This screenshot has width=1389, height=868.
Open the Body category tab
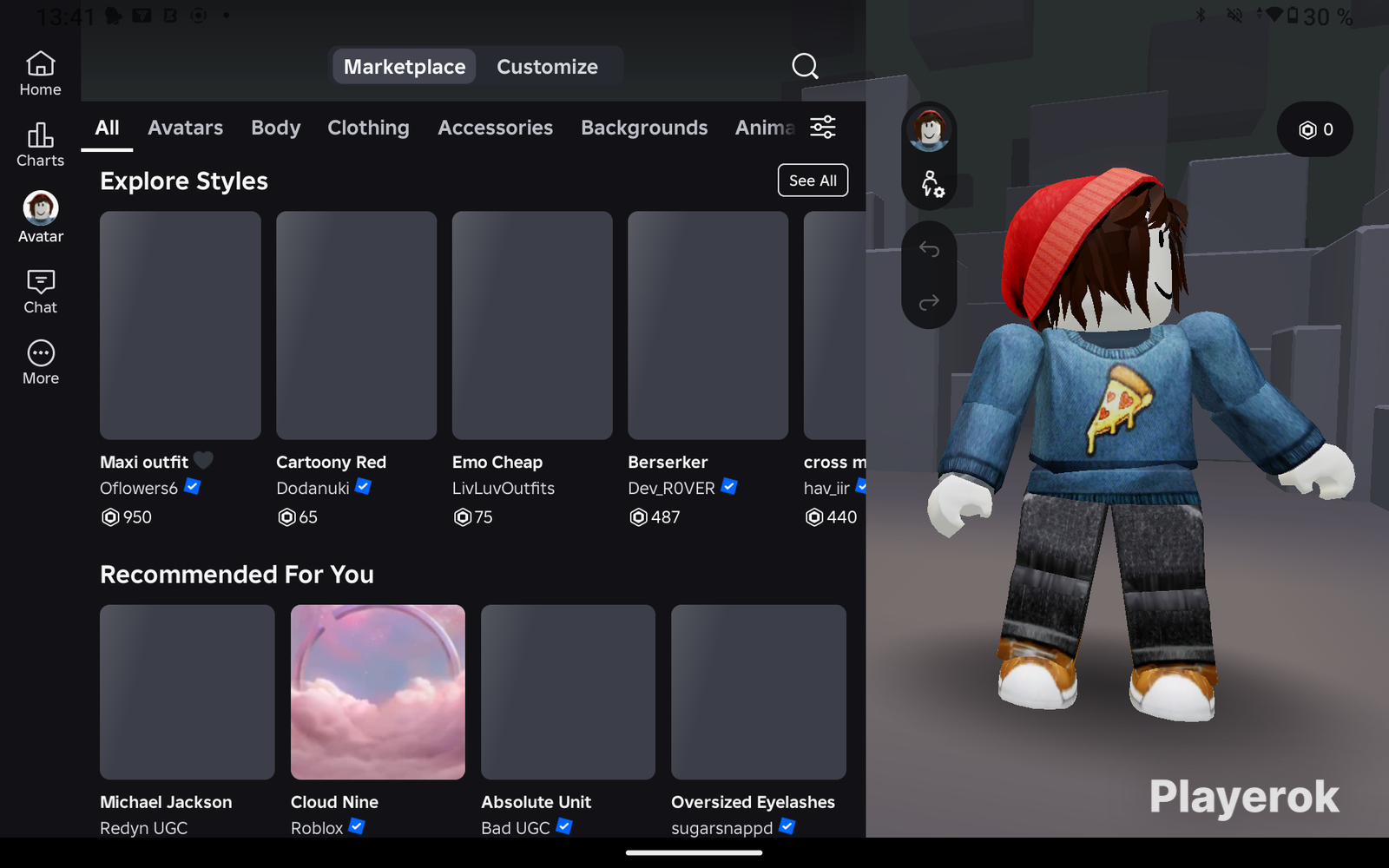(x=275, y=128)
